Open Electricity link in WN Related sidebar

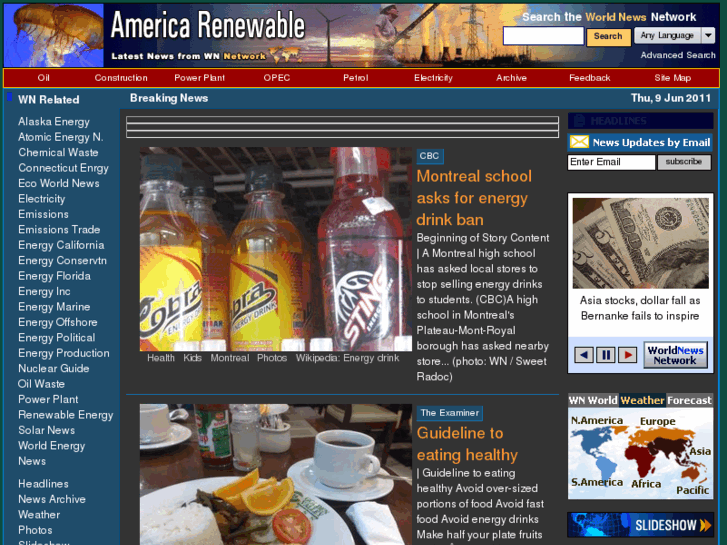42,199
